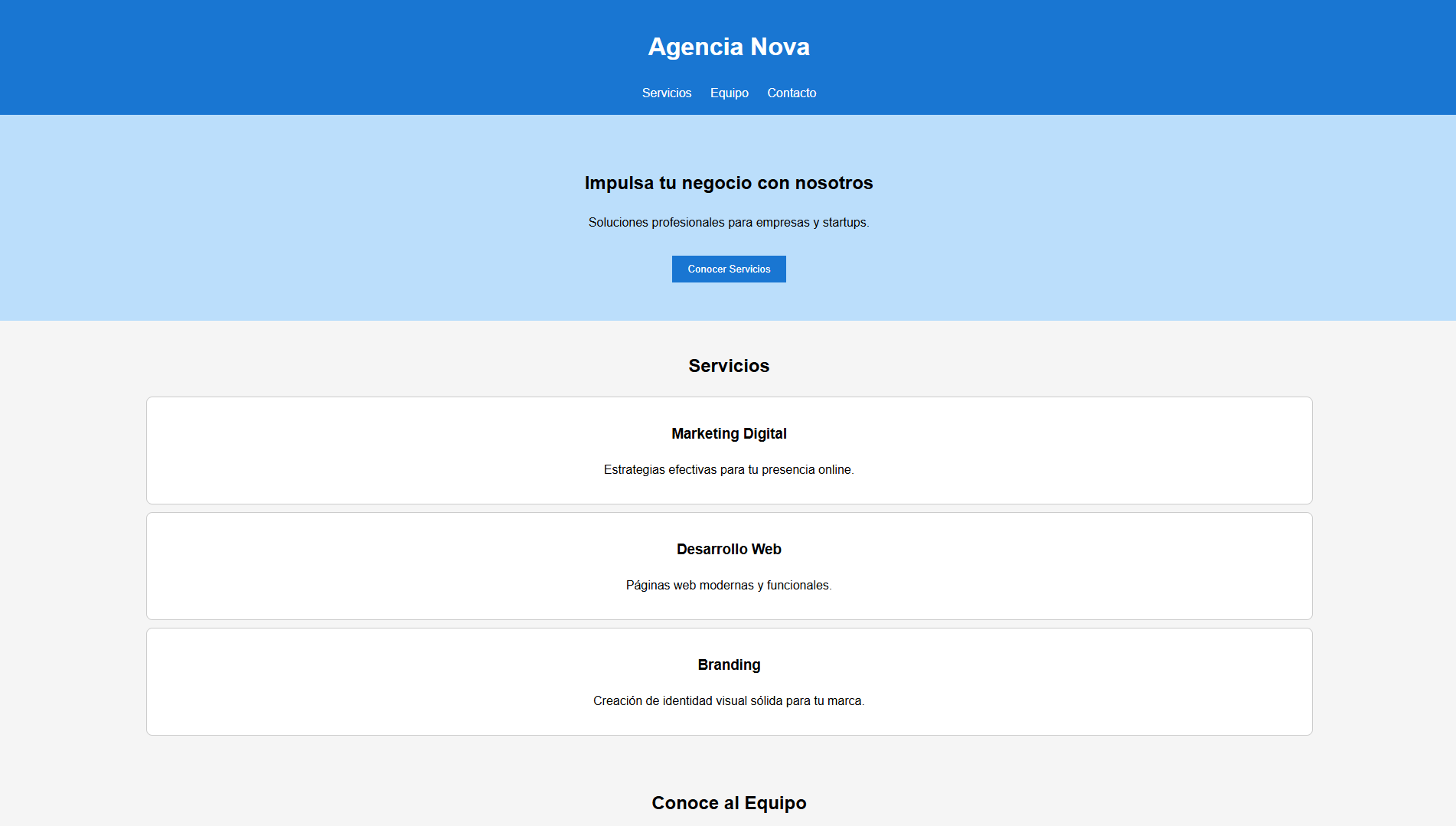Screen dimensions: 1456x826
Task: Click the hero subtitle about soluciones profesionales
Action: point(728,223)
